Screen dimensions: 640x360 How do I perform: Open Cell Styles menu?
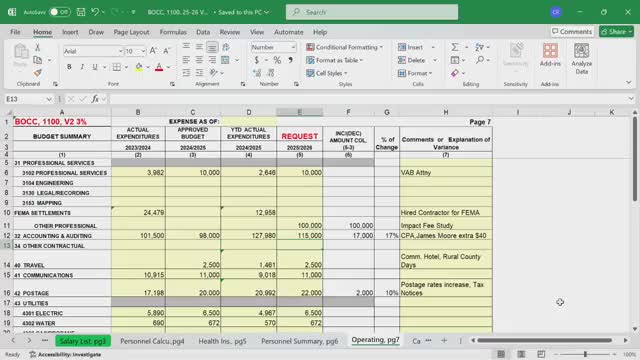[x=327, y=73]
